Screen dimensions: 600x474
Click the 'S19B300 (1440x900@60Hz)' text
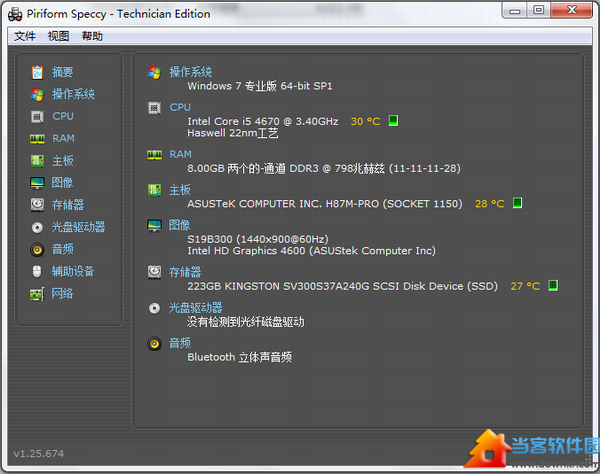tap(258, 239)
